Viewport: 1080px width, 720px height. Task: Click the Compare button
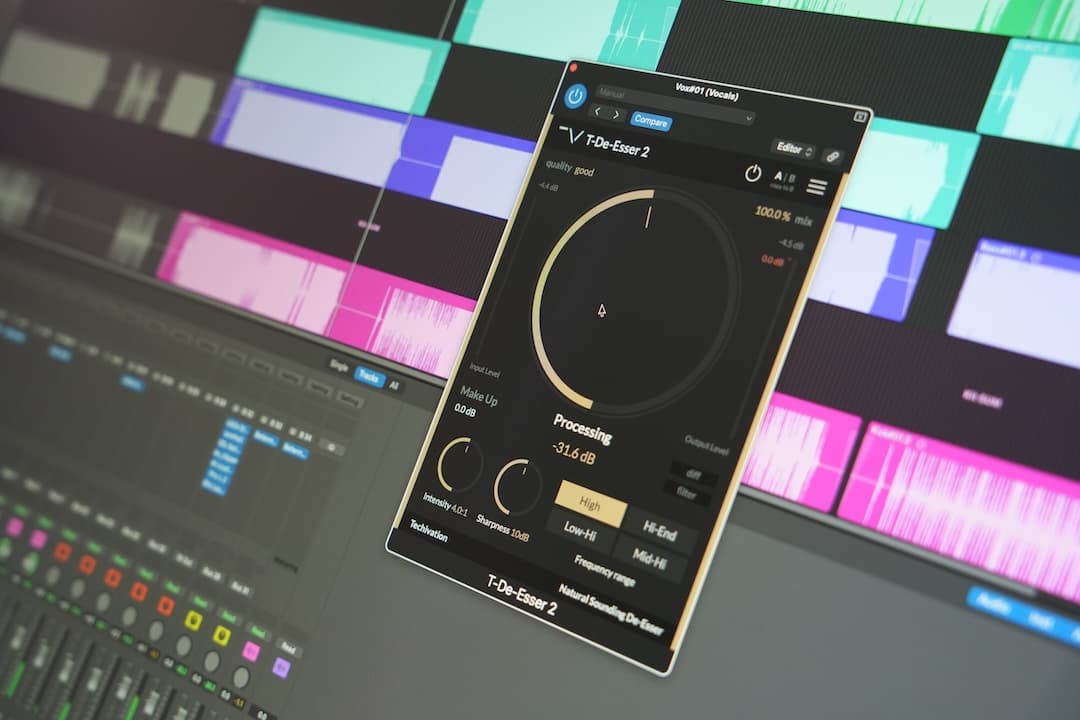point(652,119)
